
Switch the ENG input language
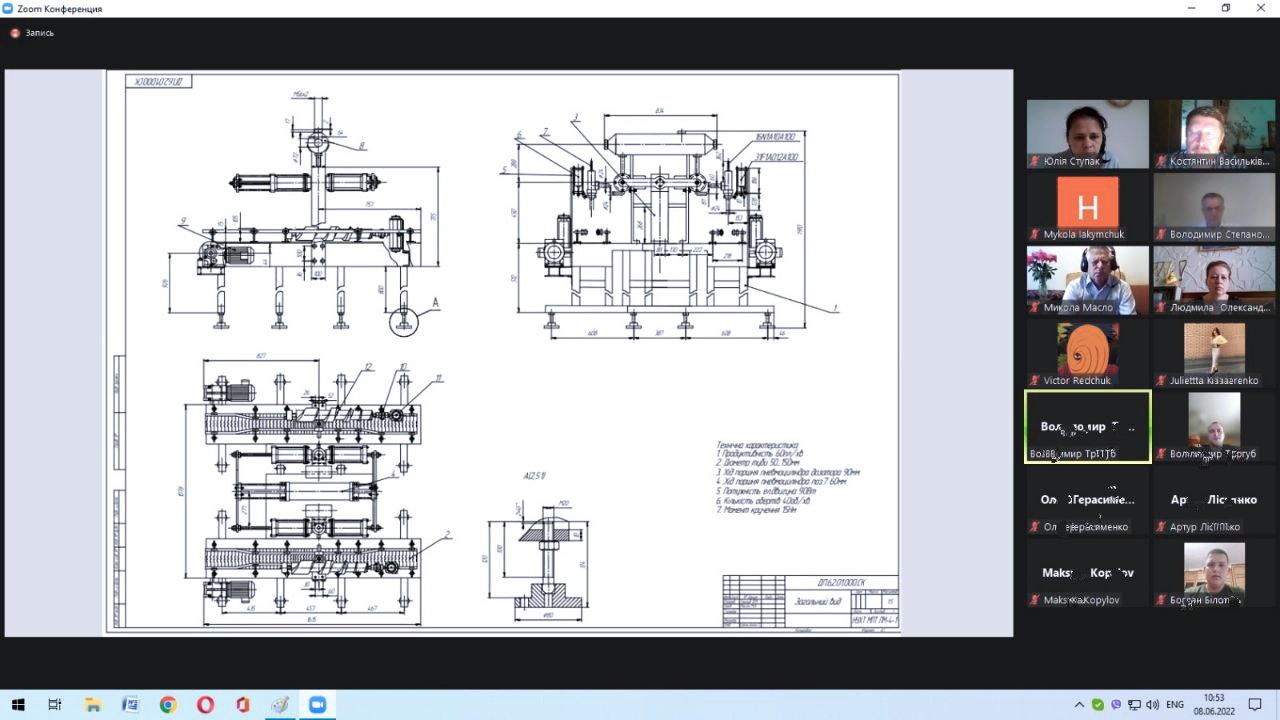pyautogui.click(x=1175, y=705)
